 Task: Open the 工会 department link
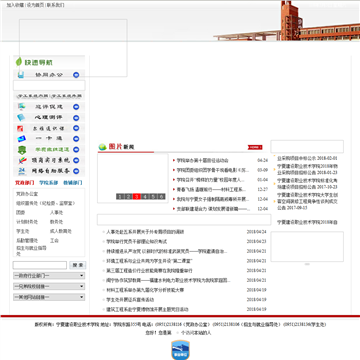(54, 240)
